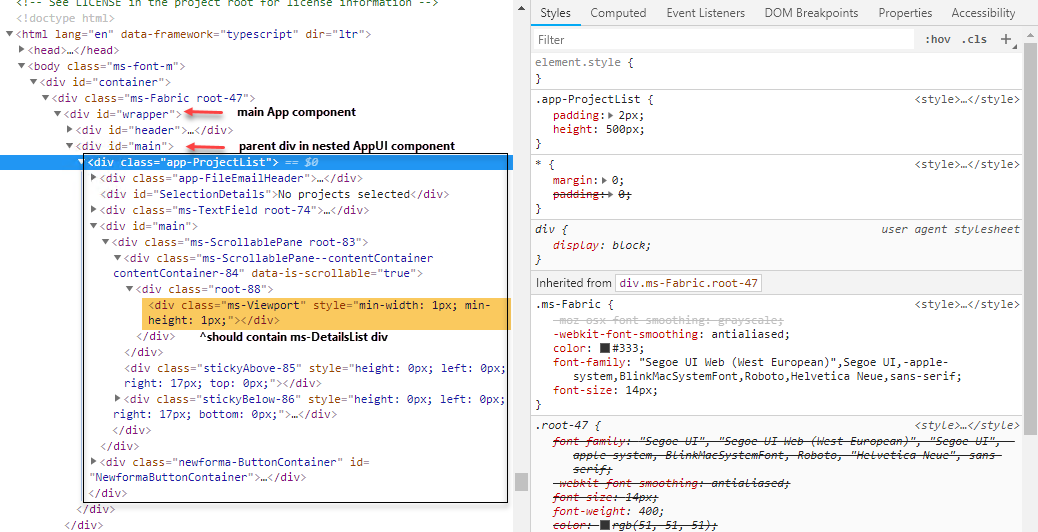Click the element.style rule block
1038x532 pixels.
pyautogui.click(x=777, y=70)
